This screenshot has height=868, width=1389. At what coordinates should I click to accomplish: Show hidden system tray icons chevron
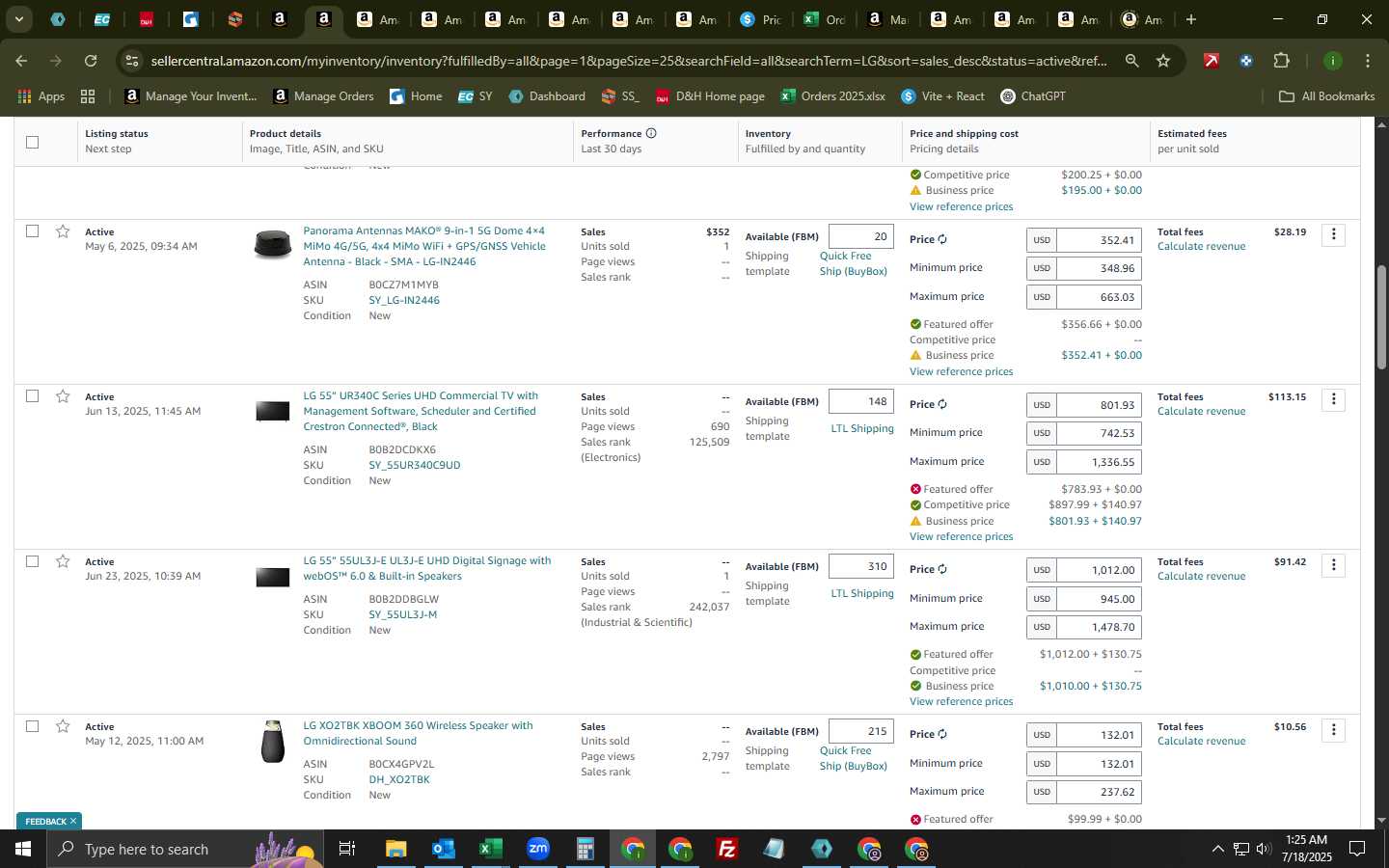coord(1217,849)
